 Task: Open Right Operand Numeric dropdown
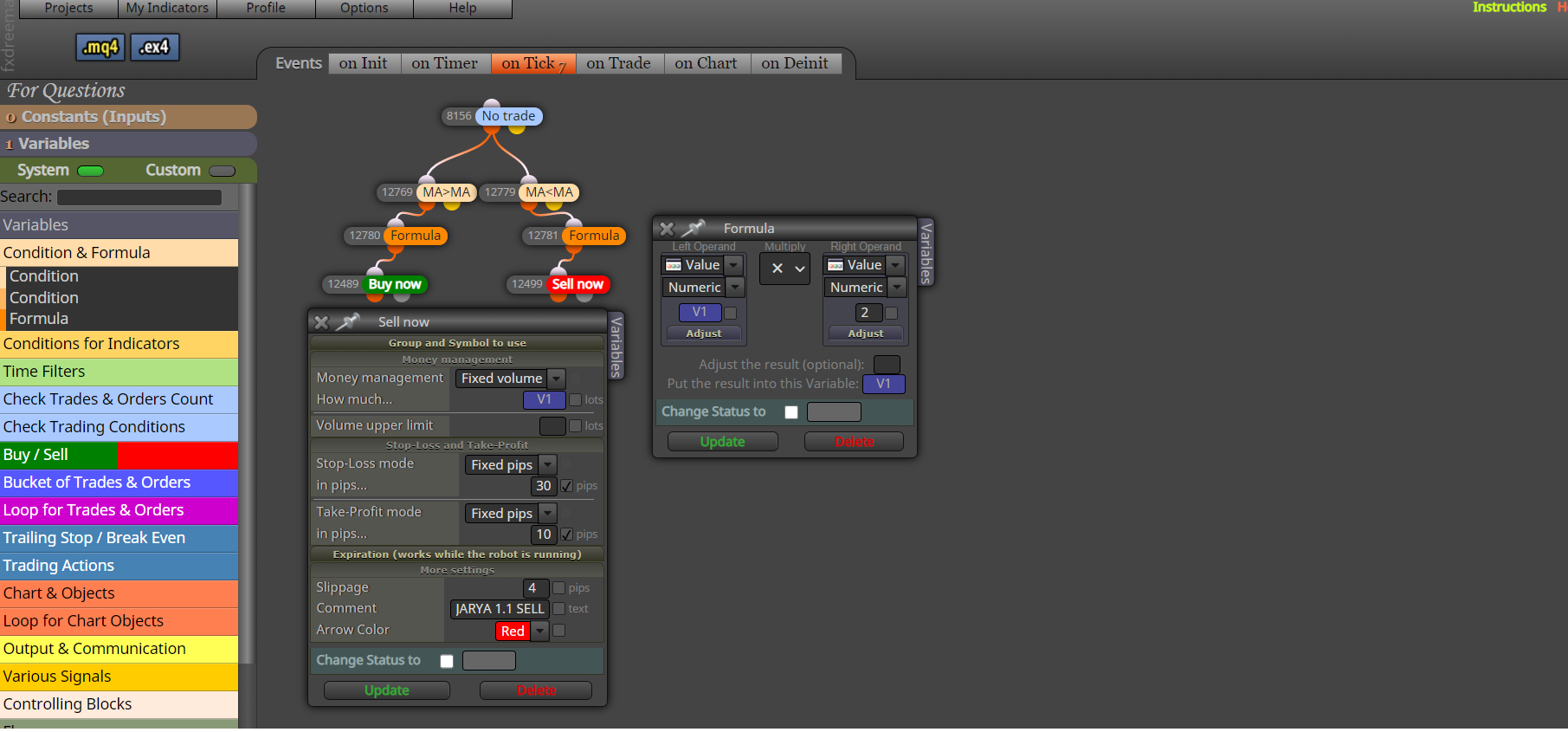[x=896, y=288]
